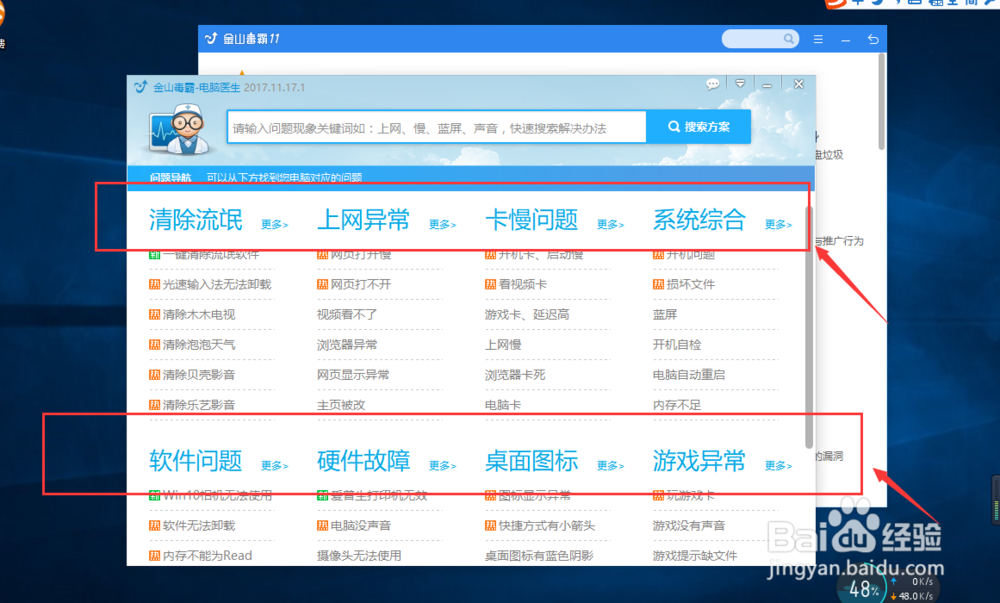
Task: Click 电脑没声音 entry
Action: coord(360,525)
